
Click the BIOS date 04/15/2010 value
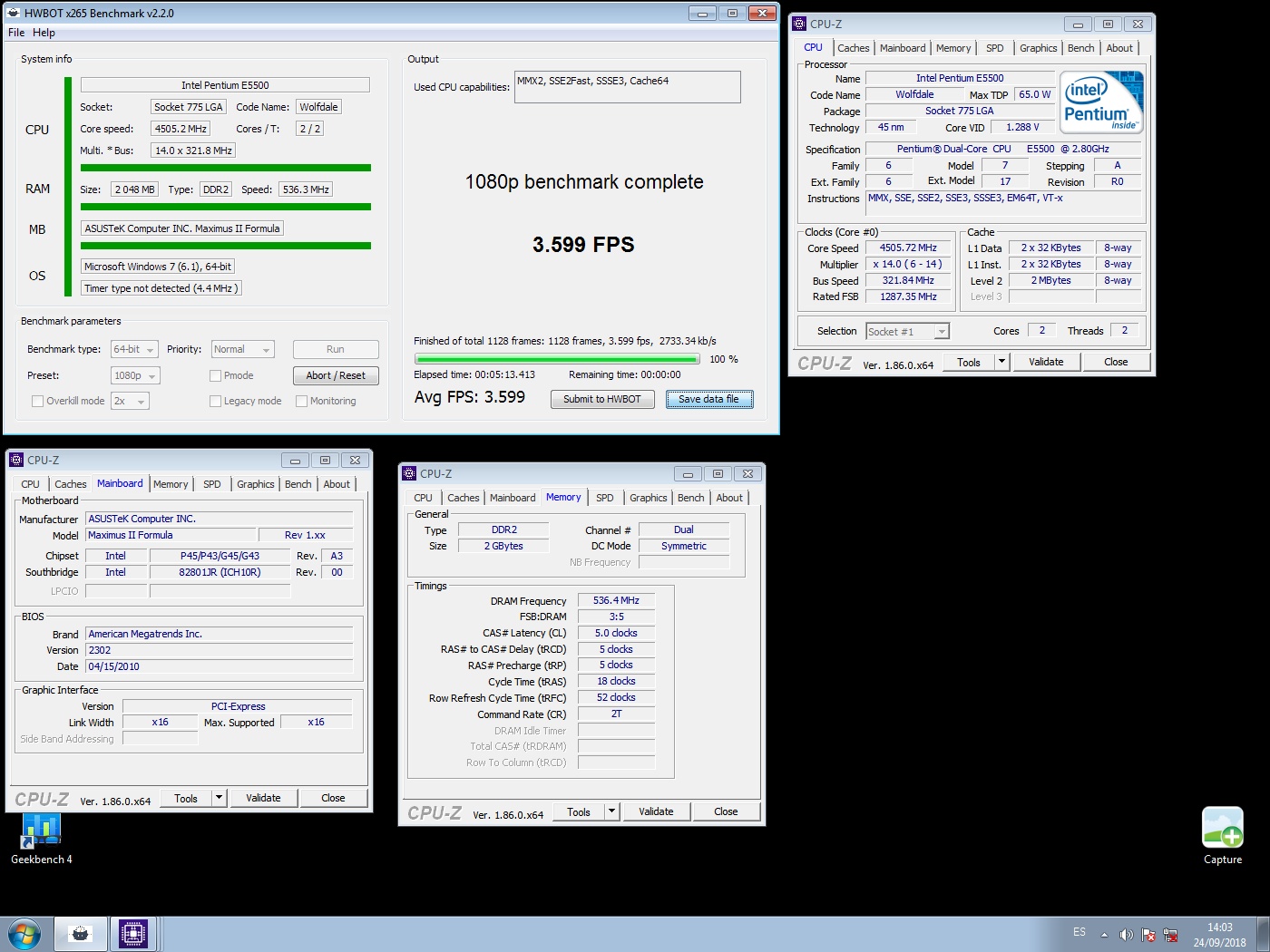point(220,666)
